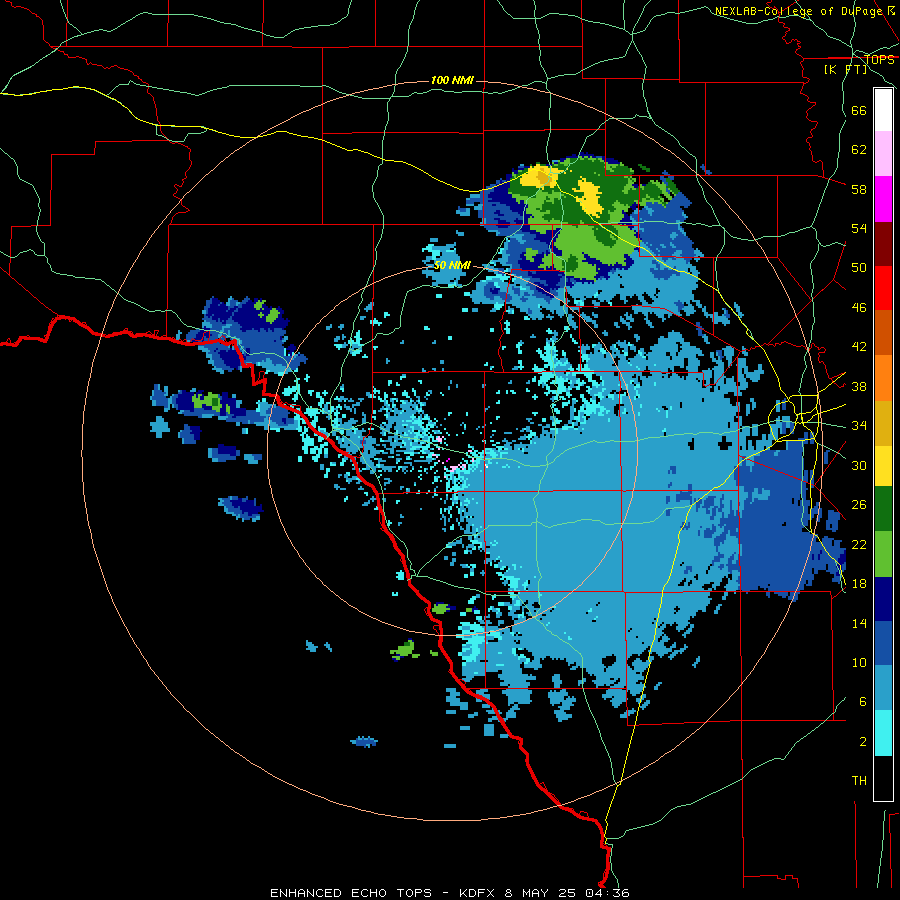Click the legend value 38
Image resolution: width=900 pixels, height=900 pixels.
point(859,386)
